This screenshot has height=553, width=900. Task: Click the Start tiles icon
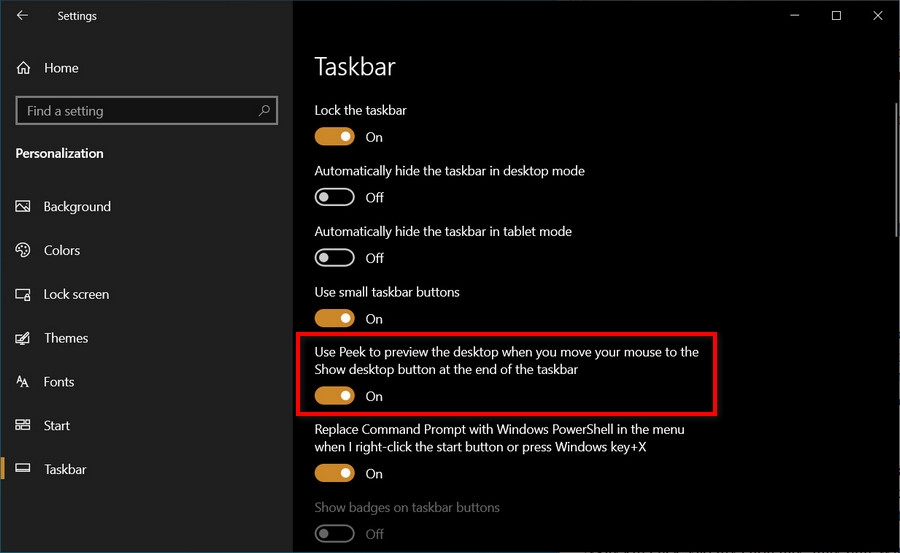point(23,425)
